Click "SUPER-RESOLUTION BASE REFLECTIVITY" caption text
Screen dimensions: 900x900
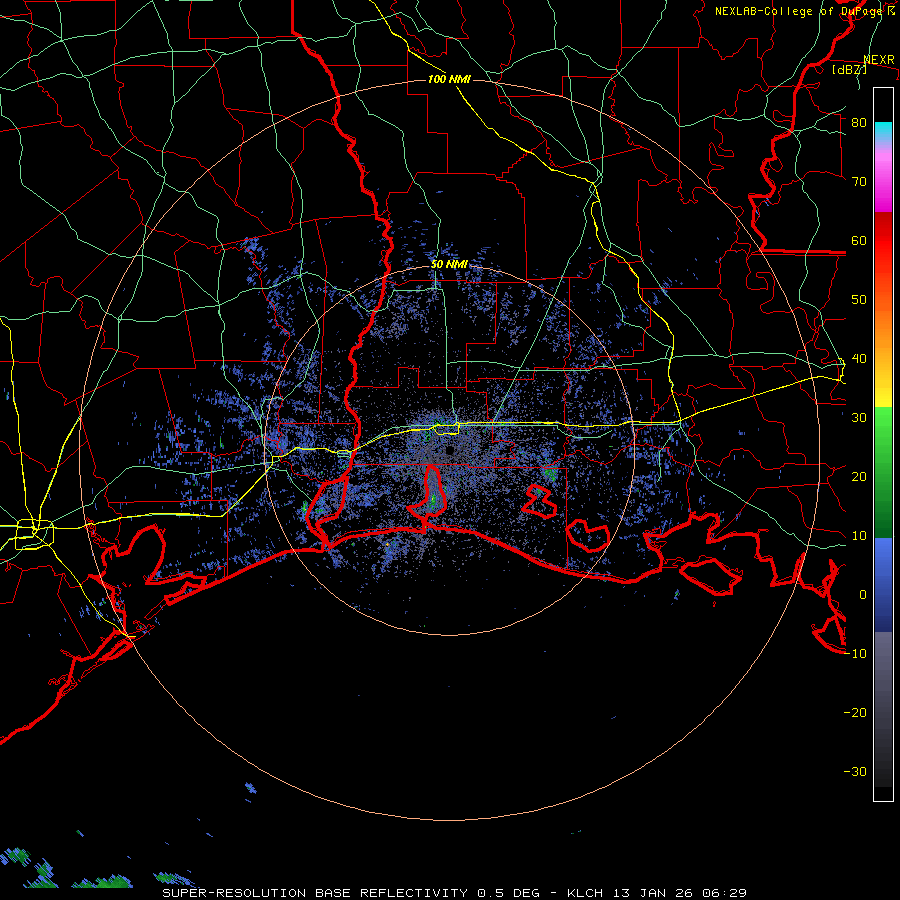(315, 893)
